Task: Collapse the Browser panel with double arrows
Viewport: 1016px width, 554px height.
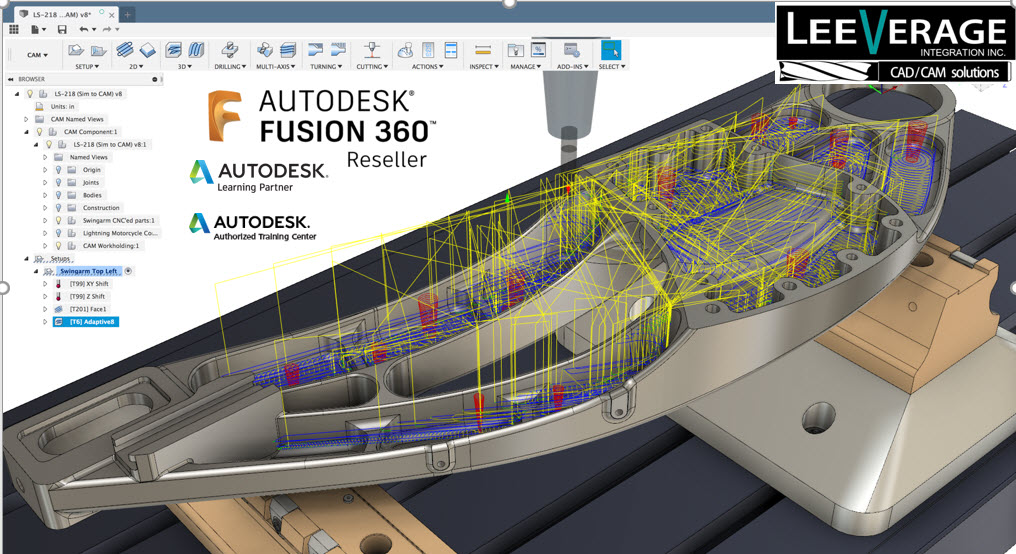Action: tap(10, 79)
